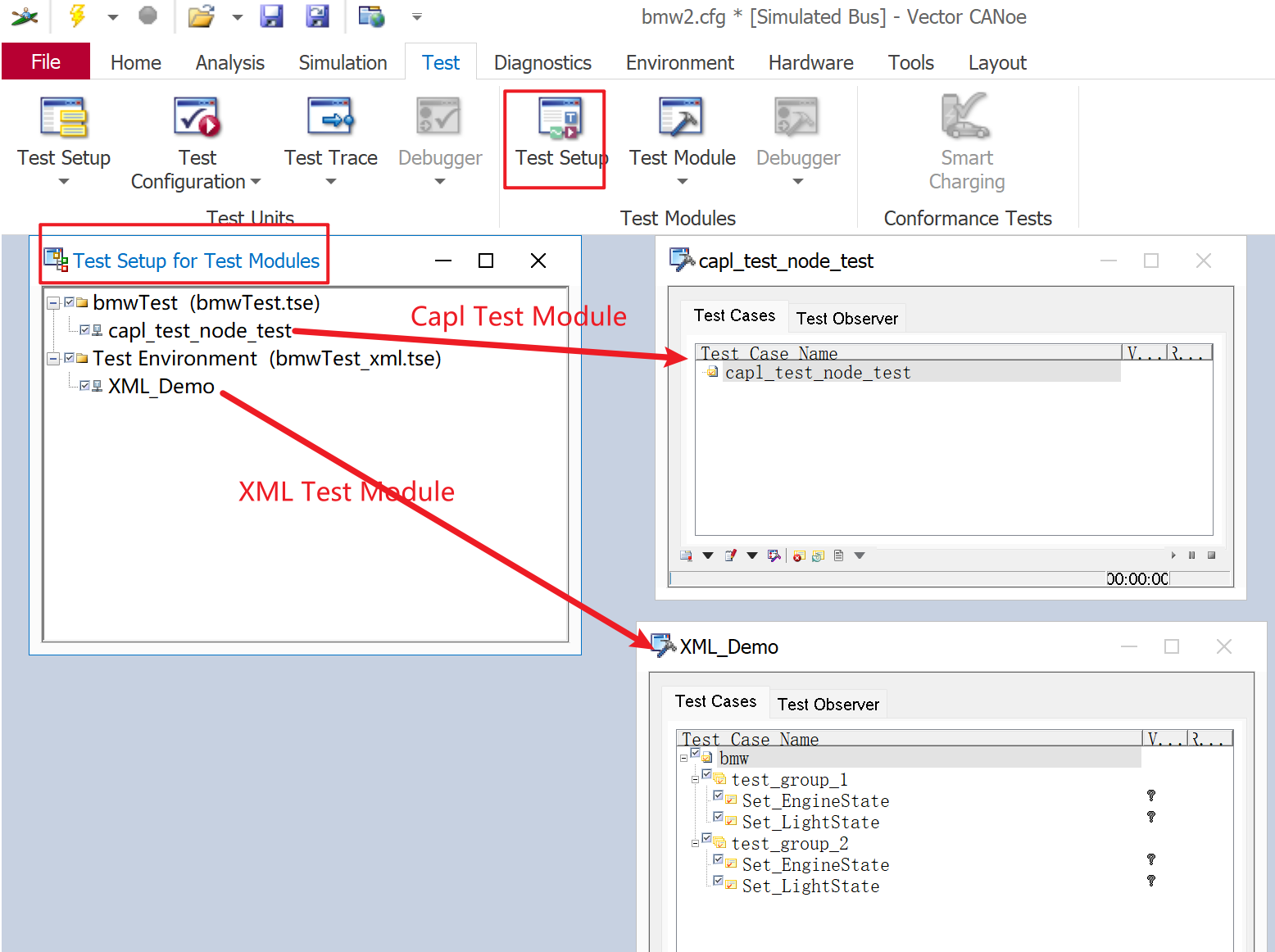The height and width of the screenshot is (952, 1275).
Task: Click the capl_test_node_test window title icon
Action: (682, 260)
